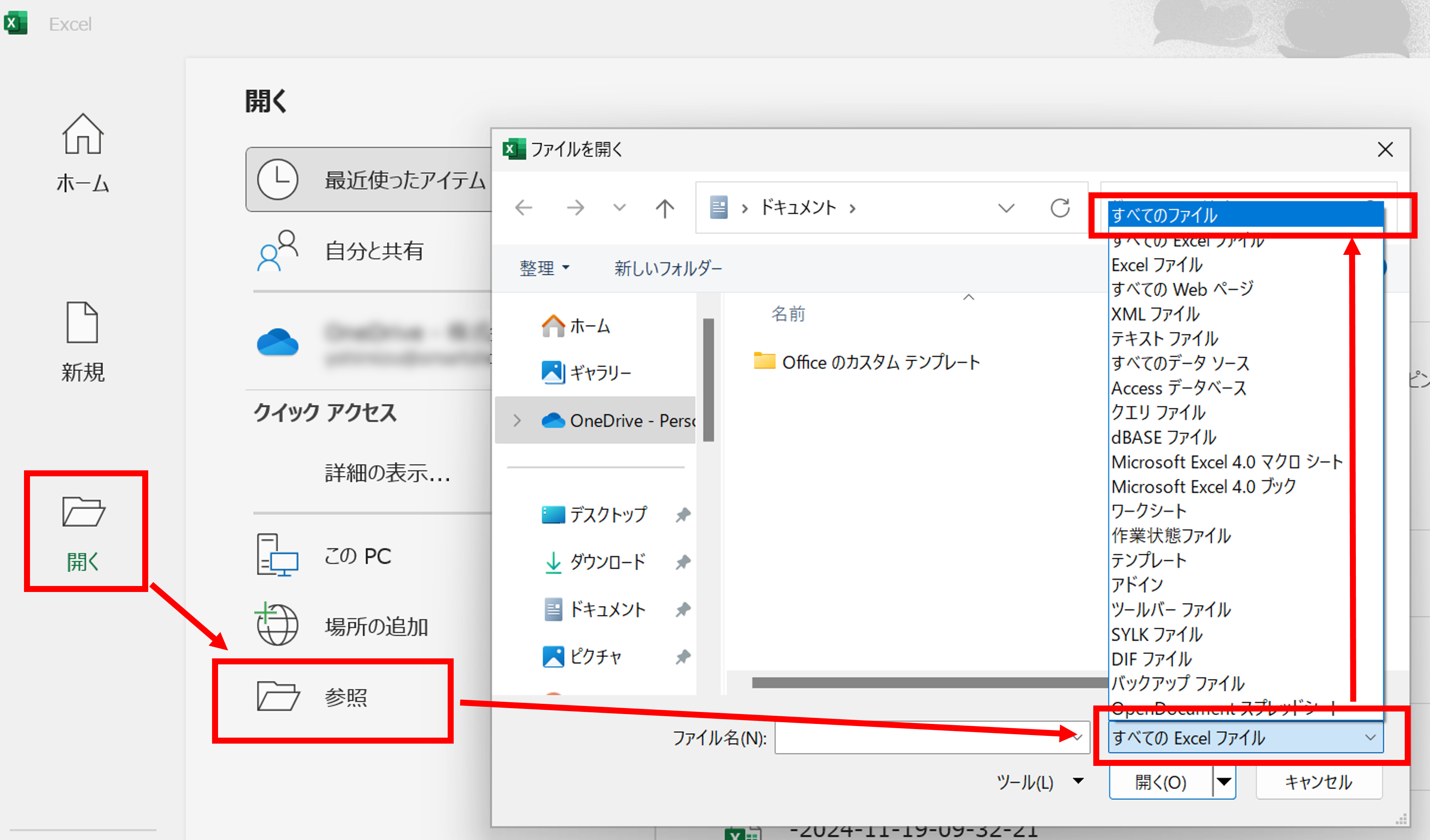
Task: Click 新しいフォルダー button
Action: pyautogui.click(x=668, y=267)
